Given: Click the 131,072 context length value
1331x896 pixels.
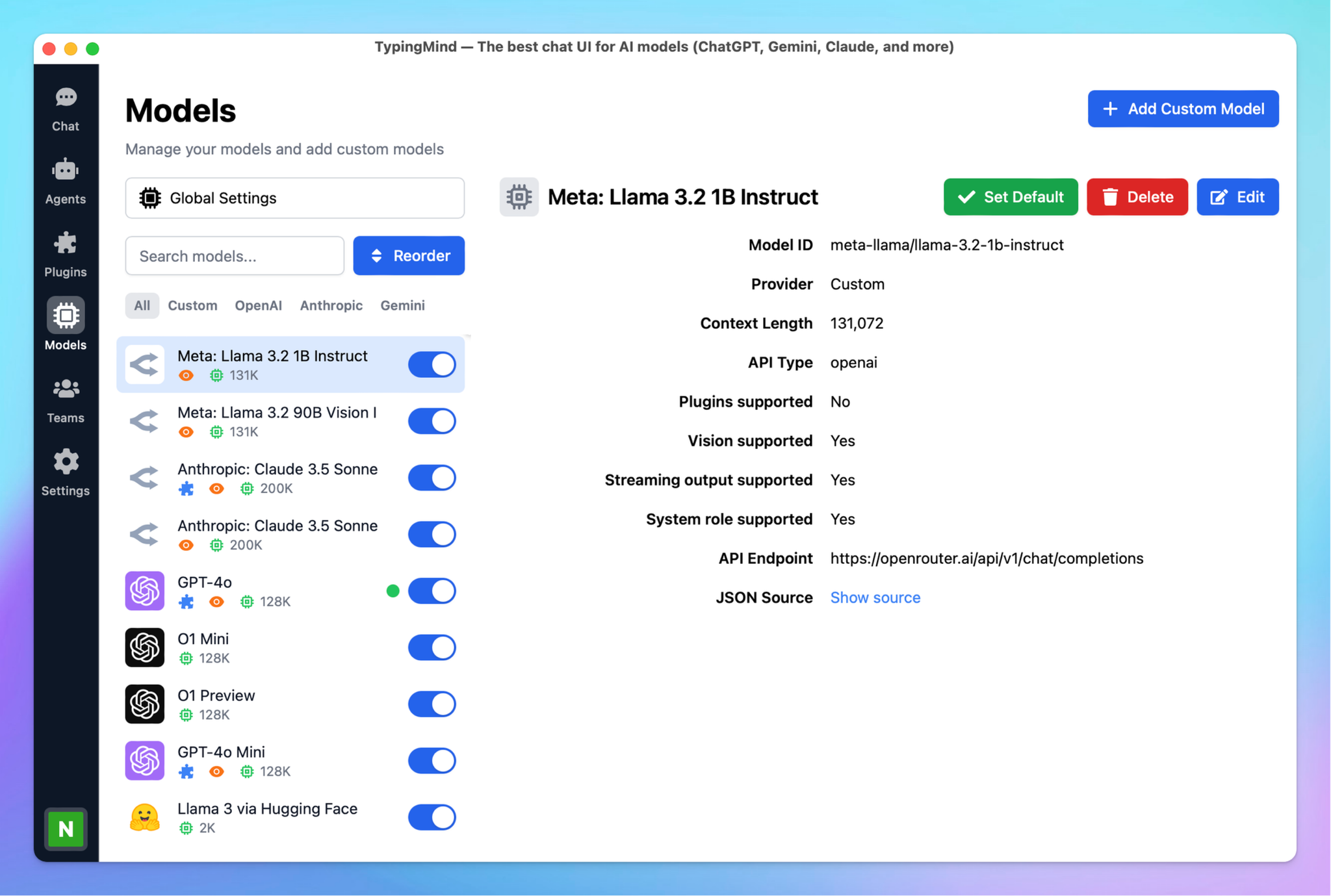Looking at the screenshot, I should [857, 323].
